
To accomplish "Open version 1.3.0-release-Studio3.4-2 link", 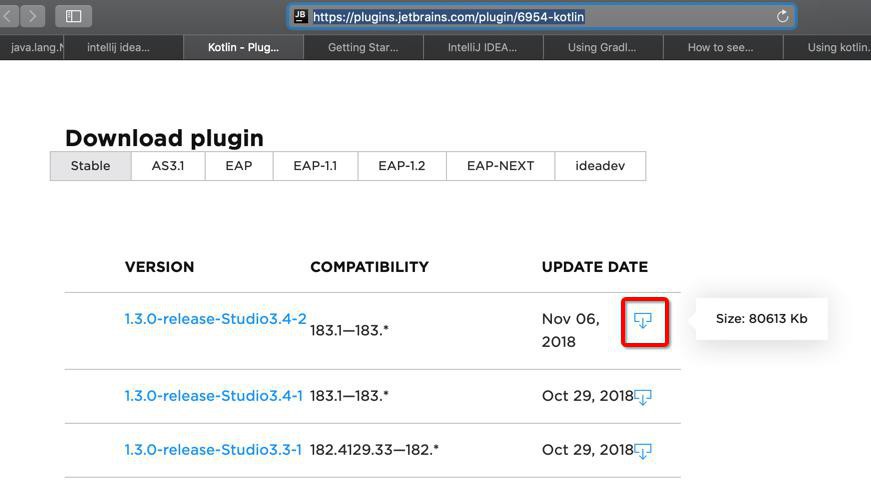I will (x=216, y=319).
